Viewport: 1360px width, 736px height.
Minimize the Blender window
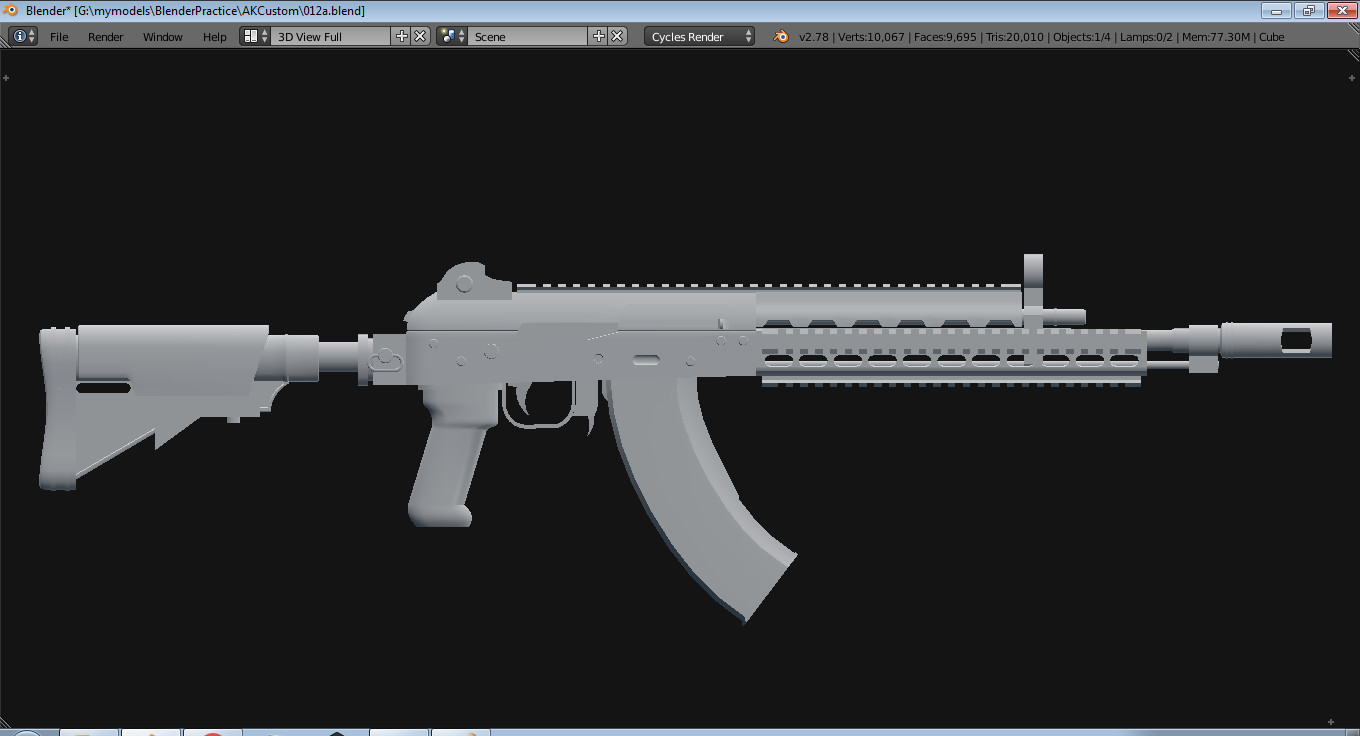click(x=1276, y=10)
